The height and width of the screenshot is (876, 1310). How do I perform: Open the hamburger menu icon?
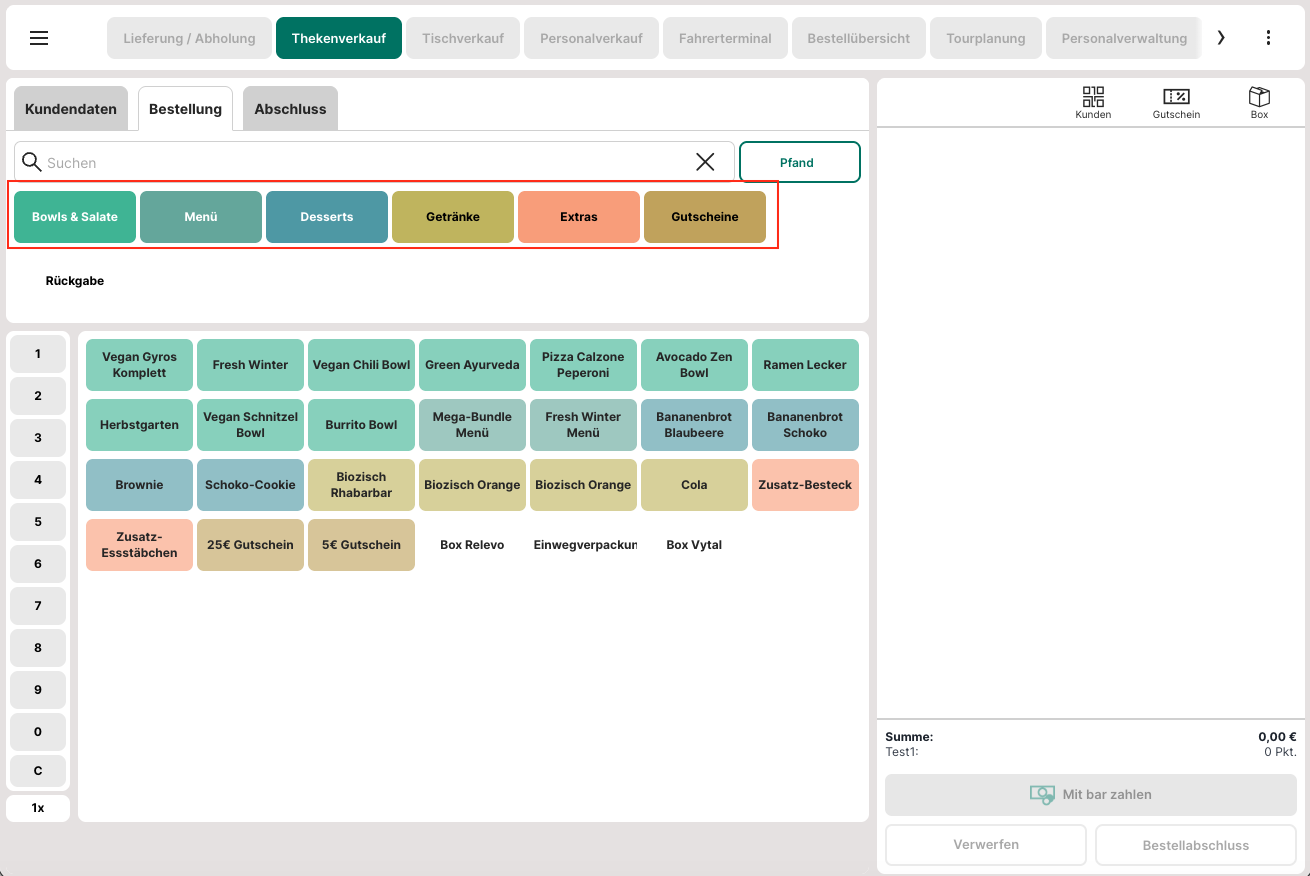click(39, 38)
